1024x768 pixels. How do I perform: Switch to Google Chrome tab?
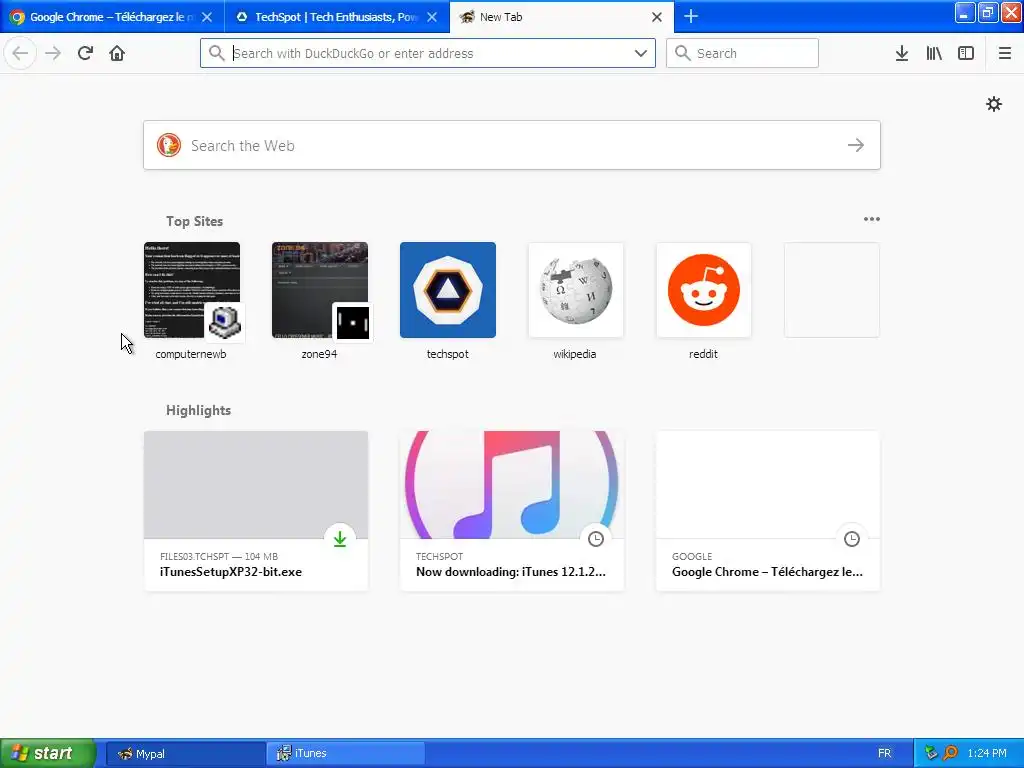(x=112, y=17)
